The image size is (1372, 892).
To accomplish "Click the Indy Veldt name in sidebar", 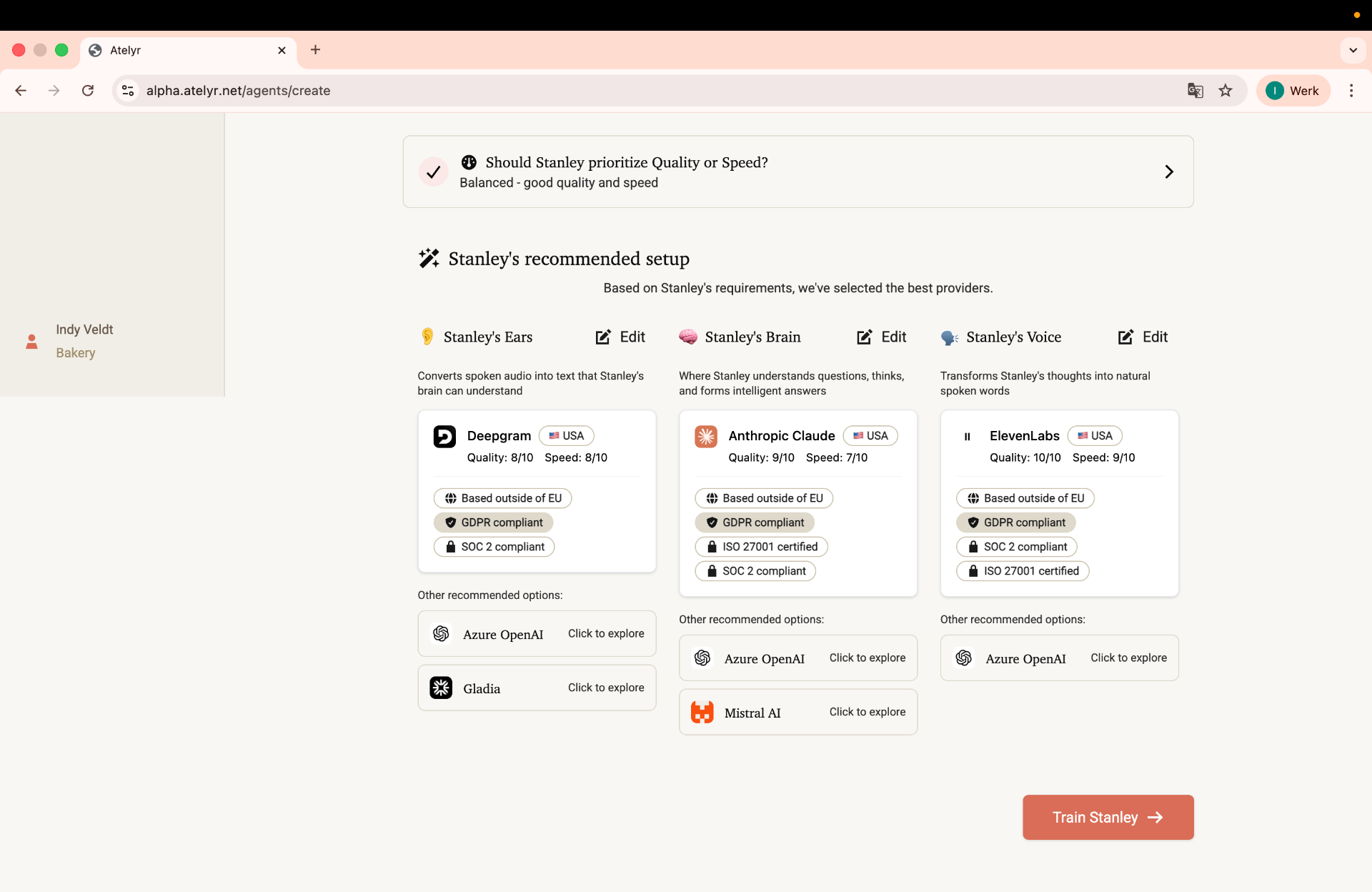I will pyautogui.click(x=84, y=329).
